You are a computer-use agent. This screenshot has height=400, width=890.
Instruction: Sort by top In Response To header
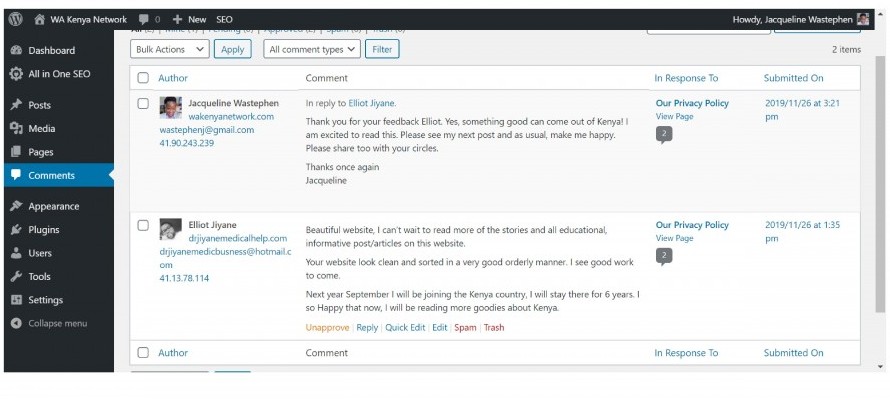point(686,78)
